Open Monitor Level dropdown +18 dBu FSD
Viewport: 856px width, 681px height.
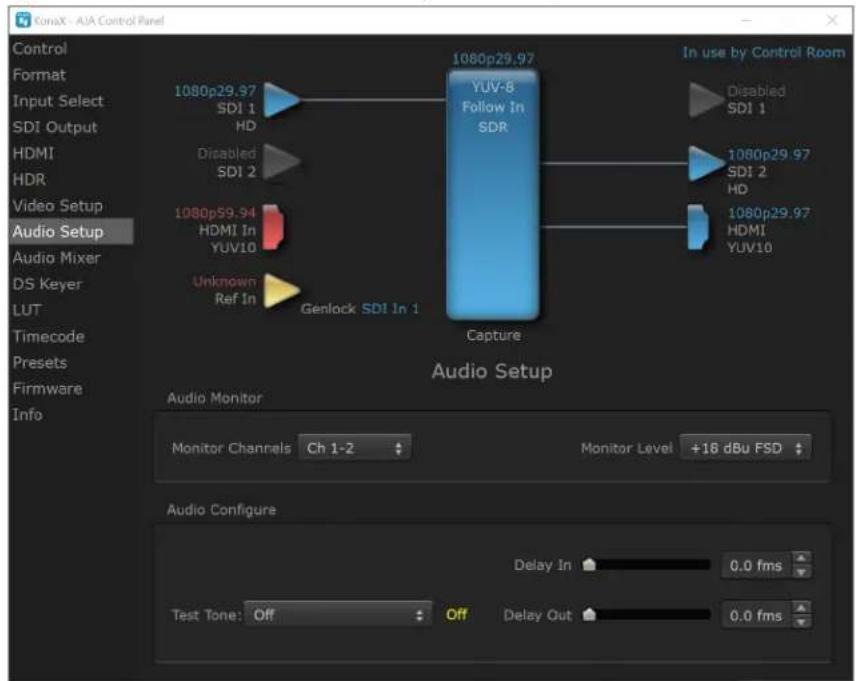click(x=745, y=448)
